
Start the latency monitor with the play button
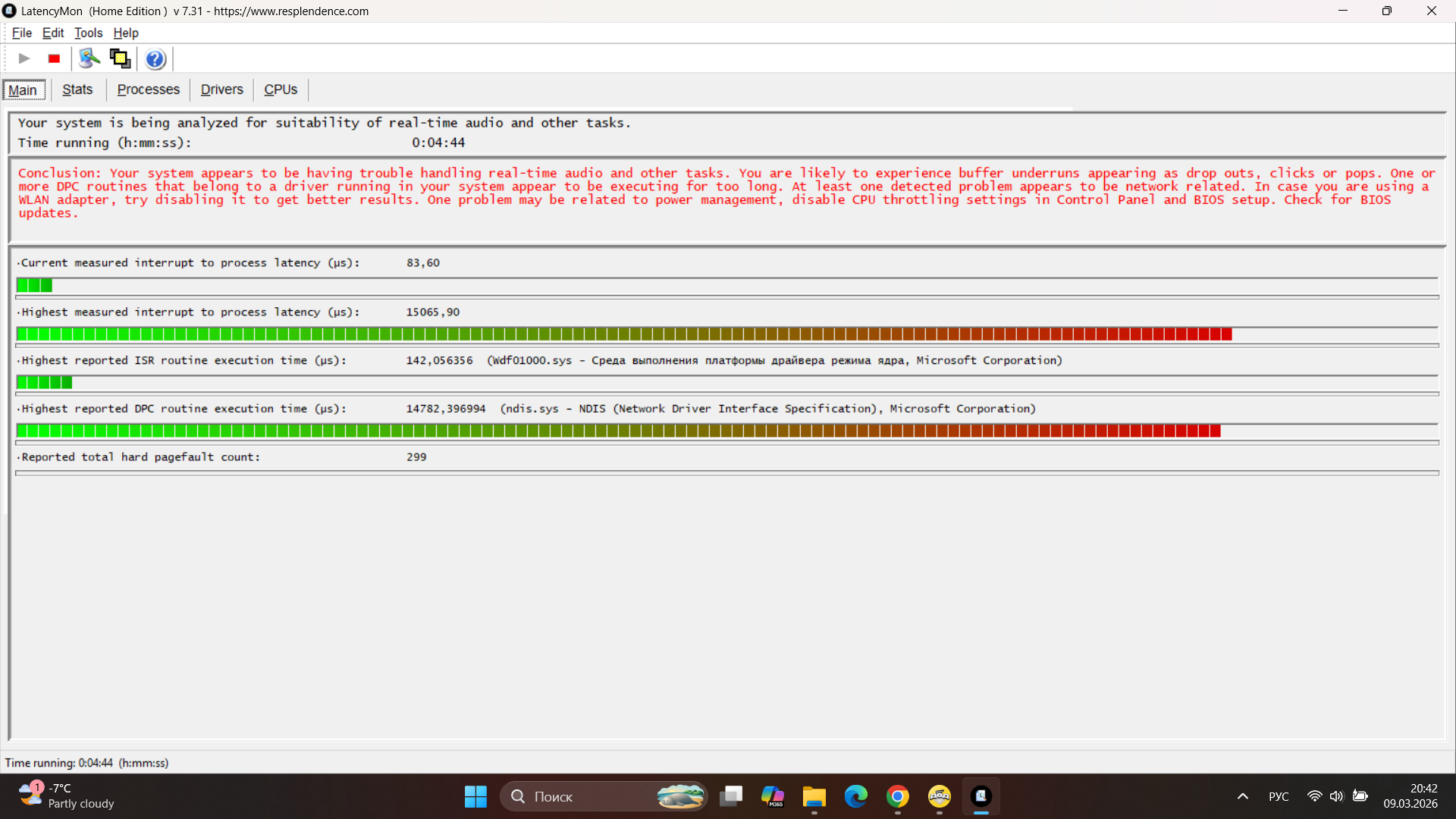[24, 58]
